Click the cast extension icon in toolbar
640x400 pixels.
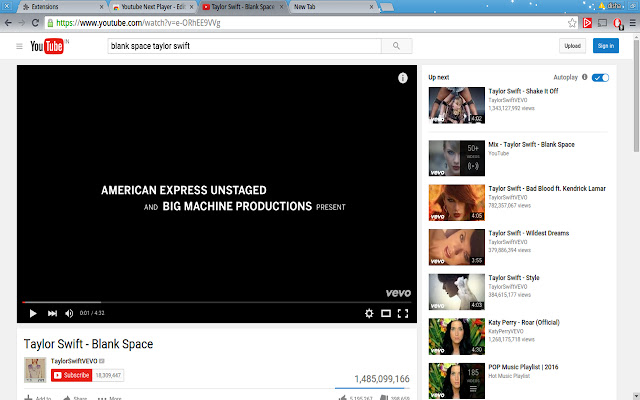(602, 23)
